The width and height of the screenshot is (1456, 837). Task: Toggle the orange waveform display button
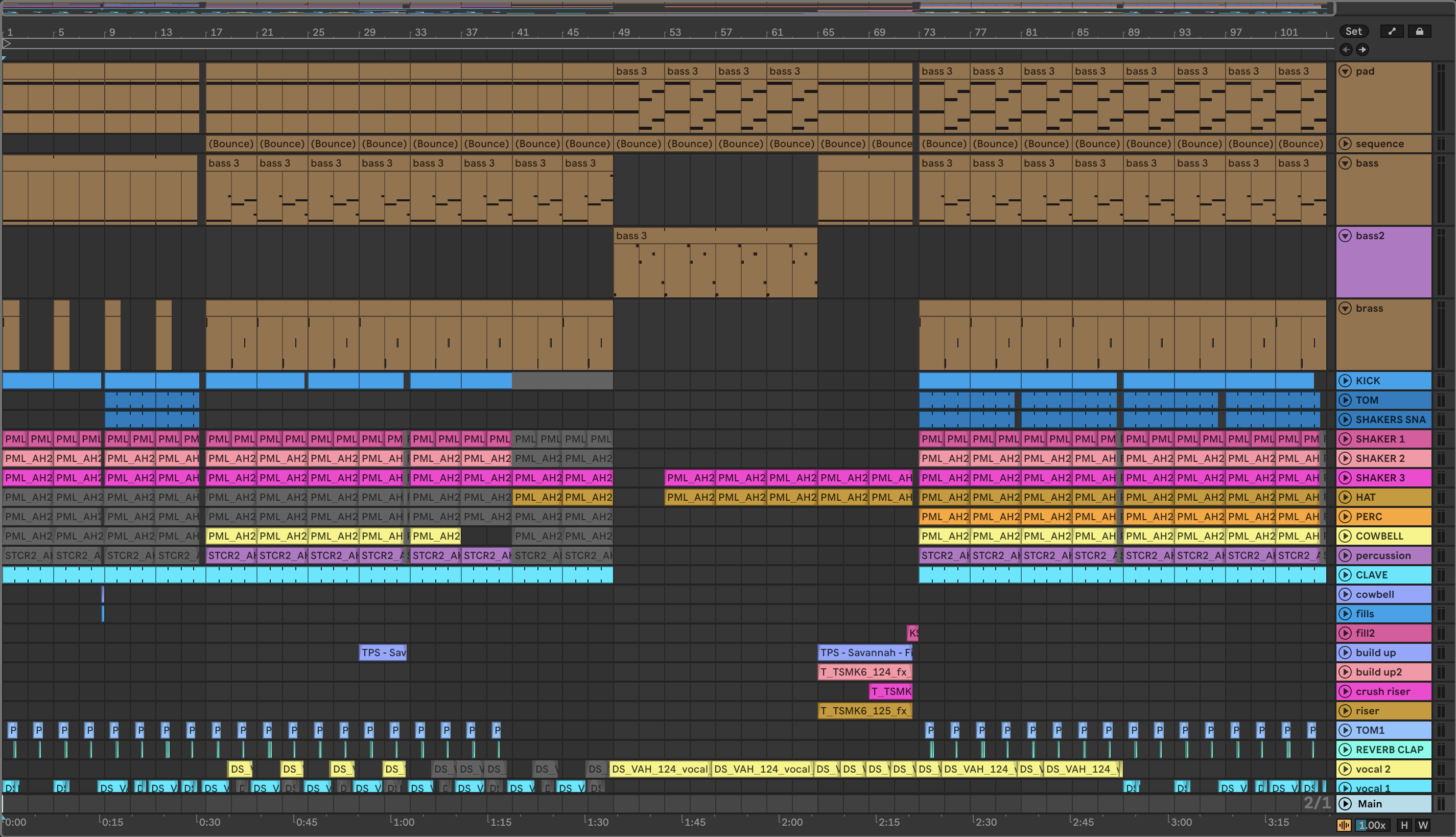point(1344,825)
